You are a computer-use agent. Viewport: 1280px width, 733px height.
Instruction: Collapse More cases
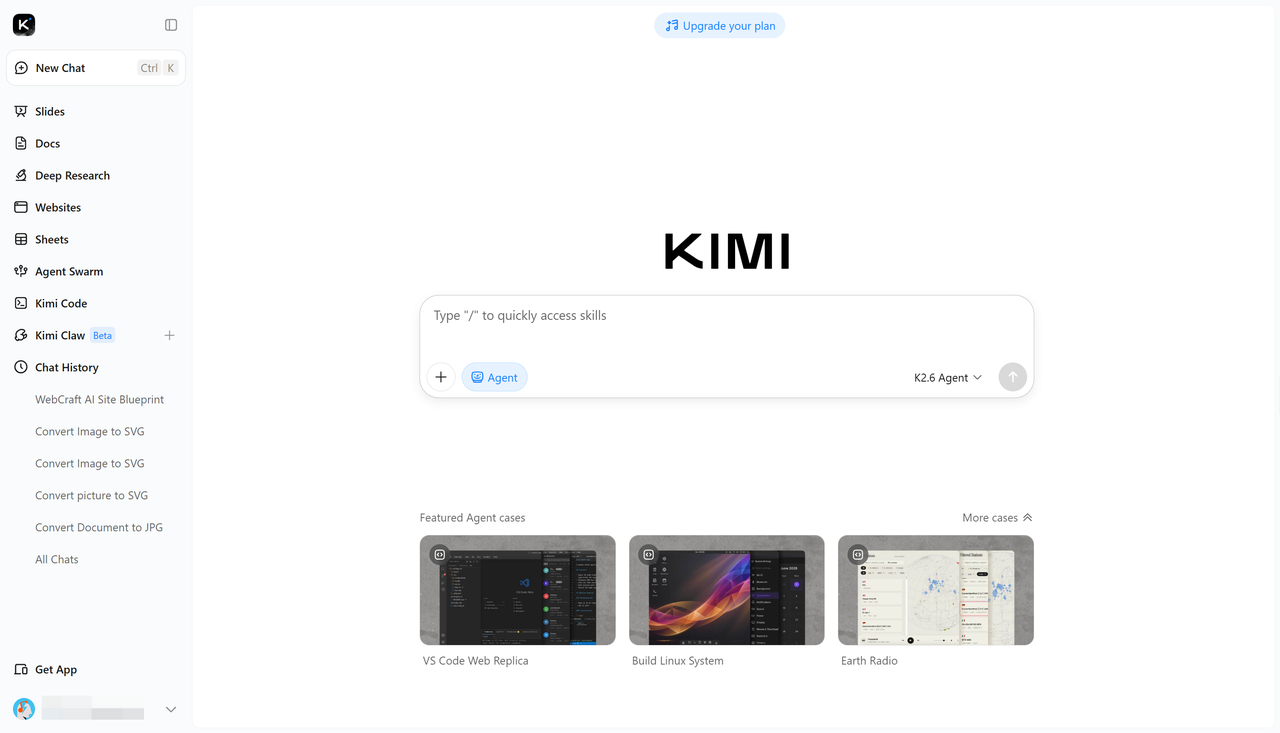[997, 517]
